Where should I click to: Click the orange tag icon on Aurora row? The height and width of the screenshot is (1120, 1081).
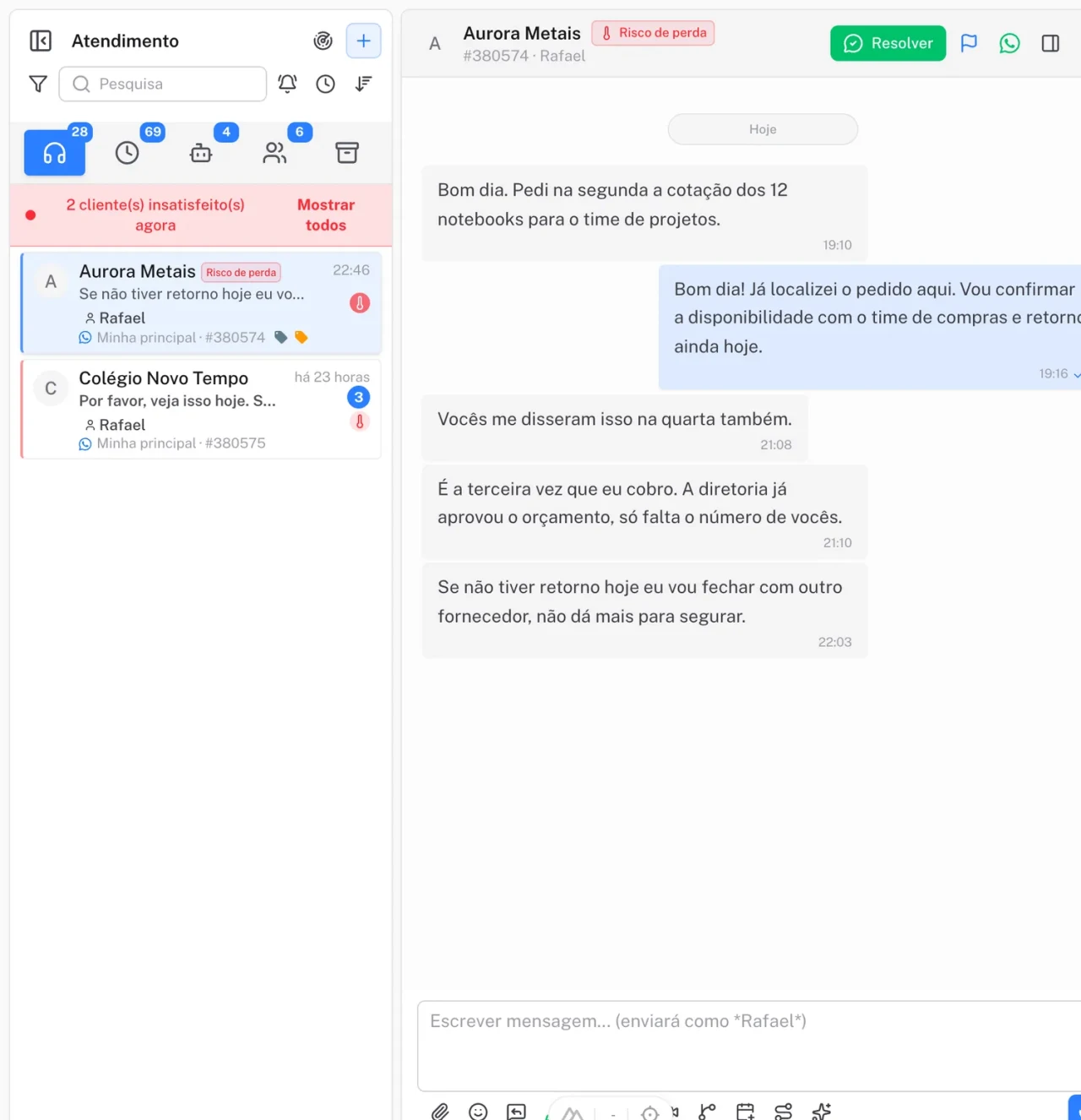(x=301, y=337)
